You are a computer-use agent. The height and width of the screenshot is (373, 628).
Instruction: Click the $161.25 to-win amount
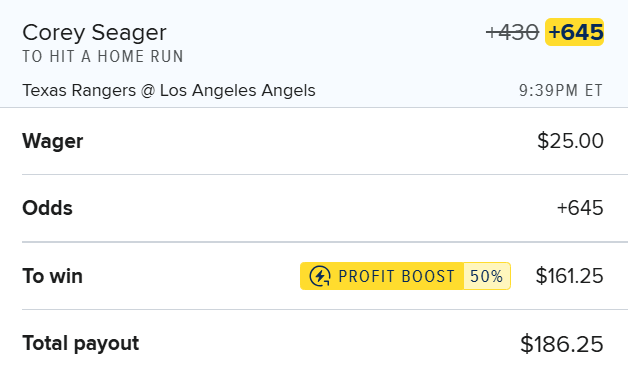pos(570,276)
